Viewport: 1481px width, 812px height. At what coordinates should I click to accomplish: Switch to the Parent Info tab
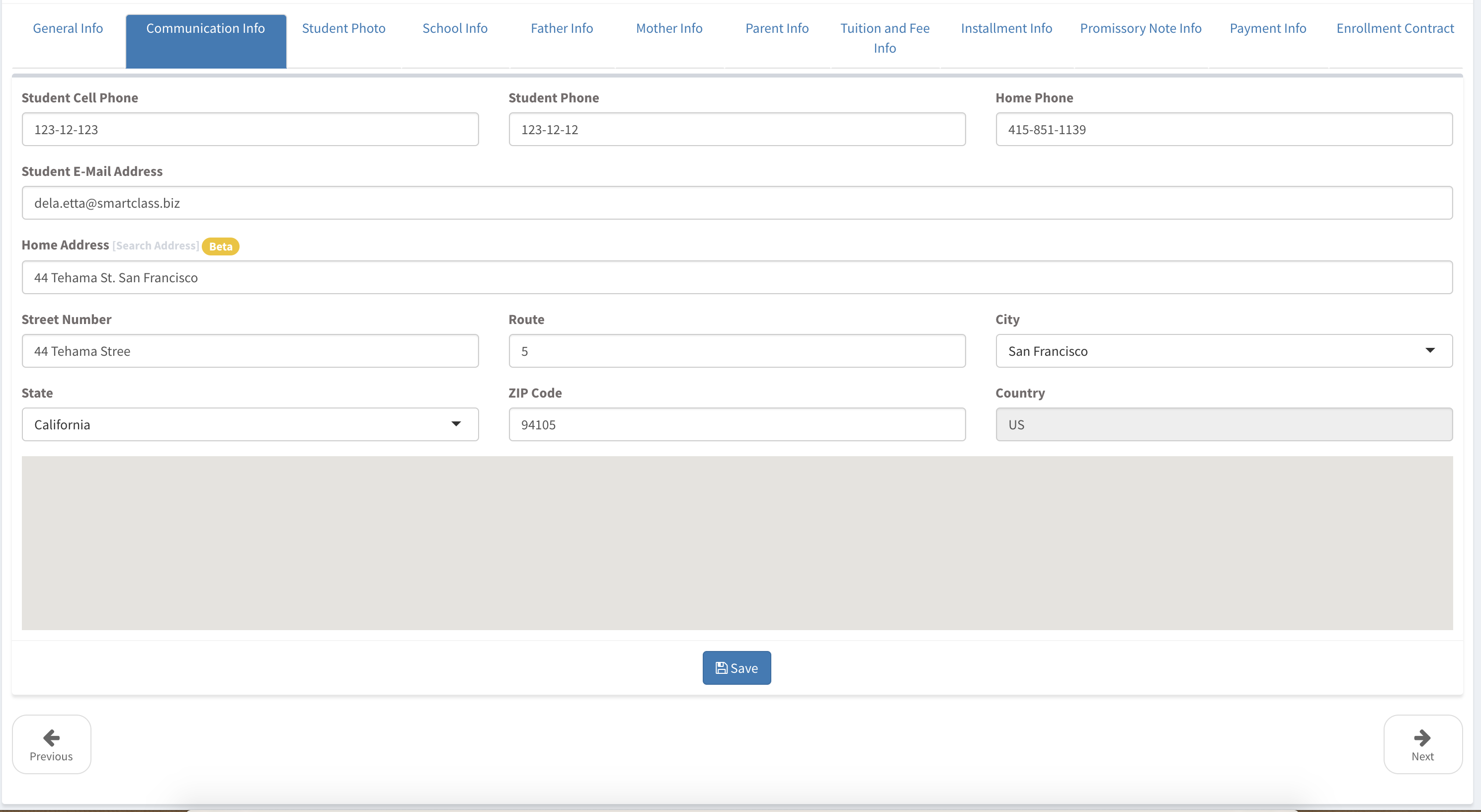pyautogui.click(x=777, y=28)
